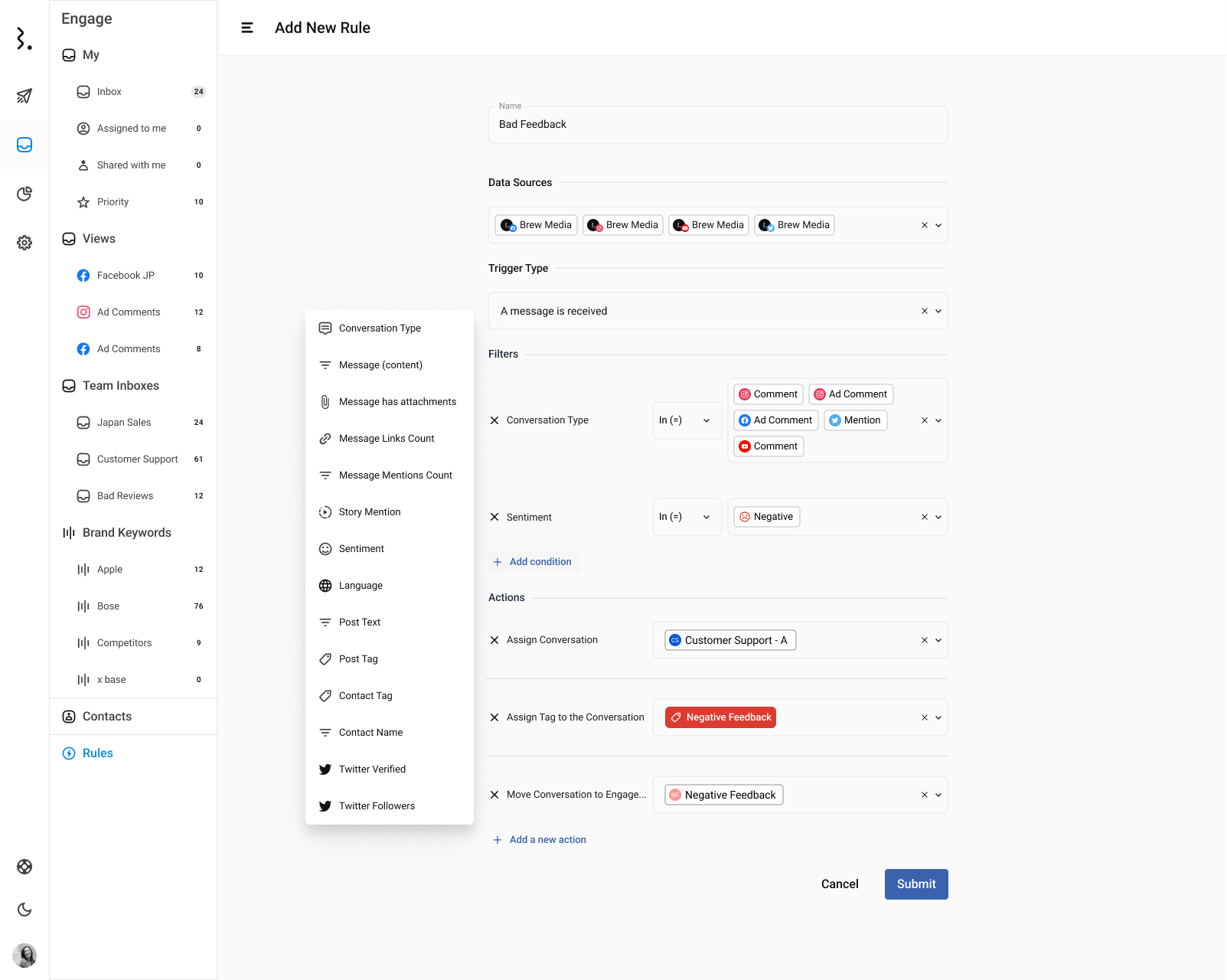Remove the Assign Conversation action
The image size is (1227, 980).
(x=494, y=640)
